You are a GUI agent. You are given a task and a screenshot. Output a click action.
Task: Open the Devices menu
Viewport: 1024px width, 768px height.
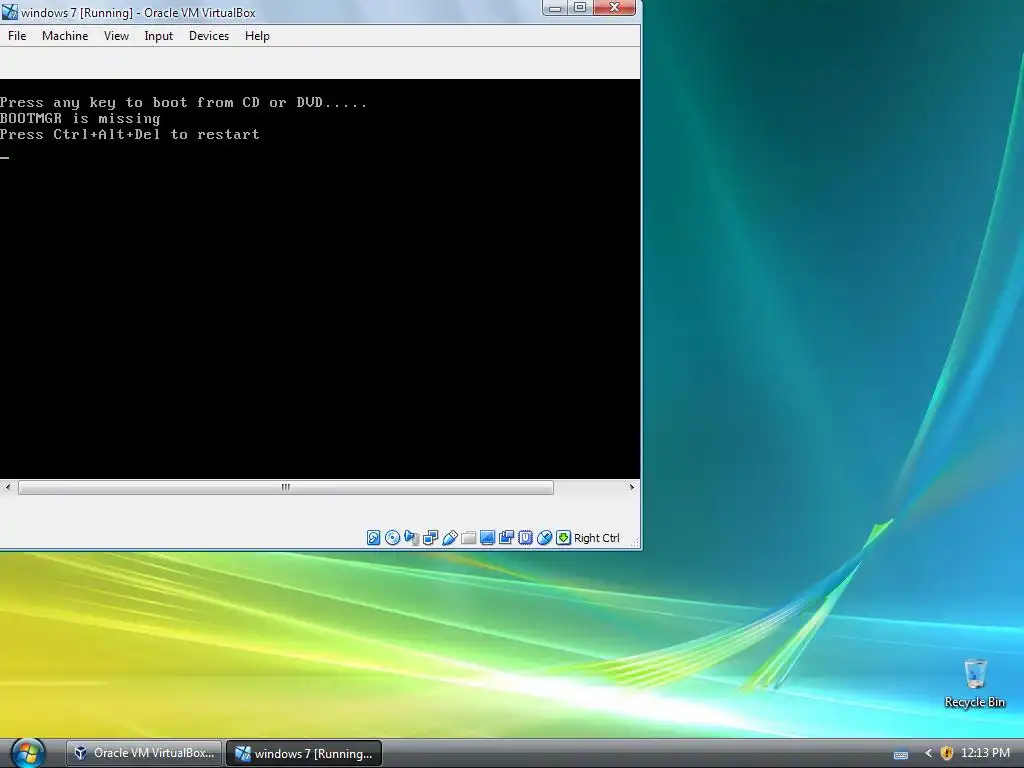[x=209, y=36]
